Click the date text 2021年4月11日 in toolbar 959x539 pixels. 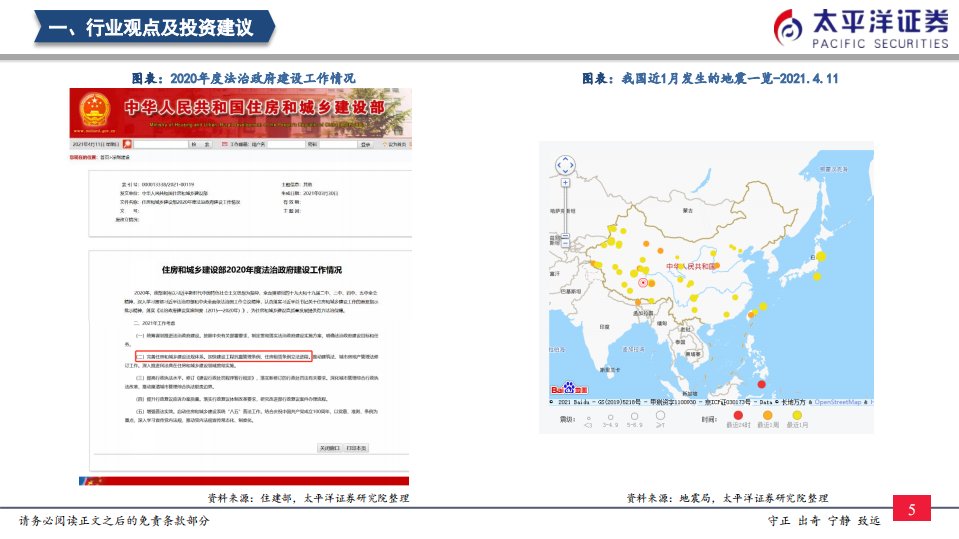(89, 144)
